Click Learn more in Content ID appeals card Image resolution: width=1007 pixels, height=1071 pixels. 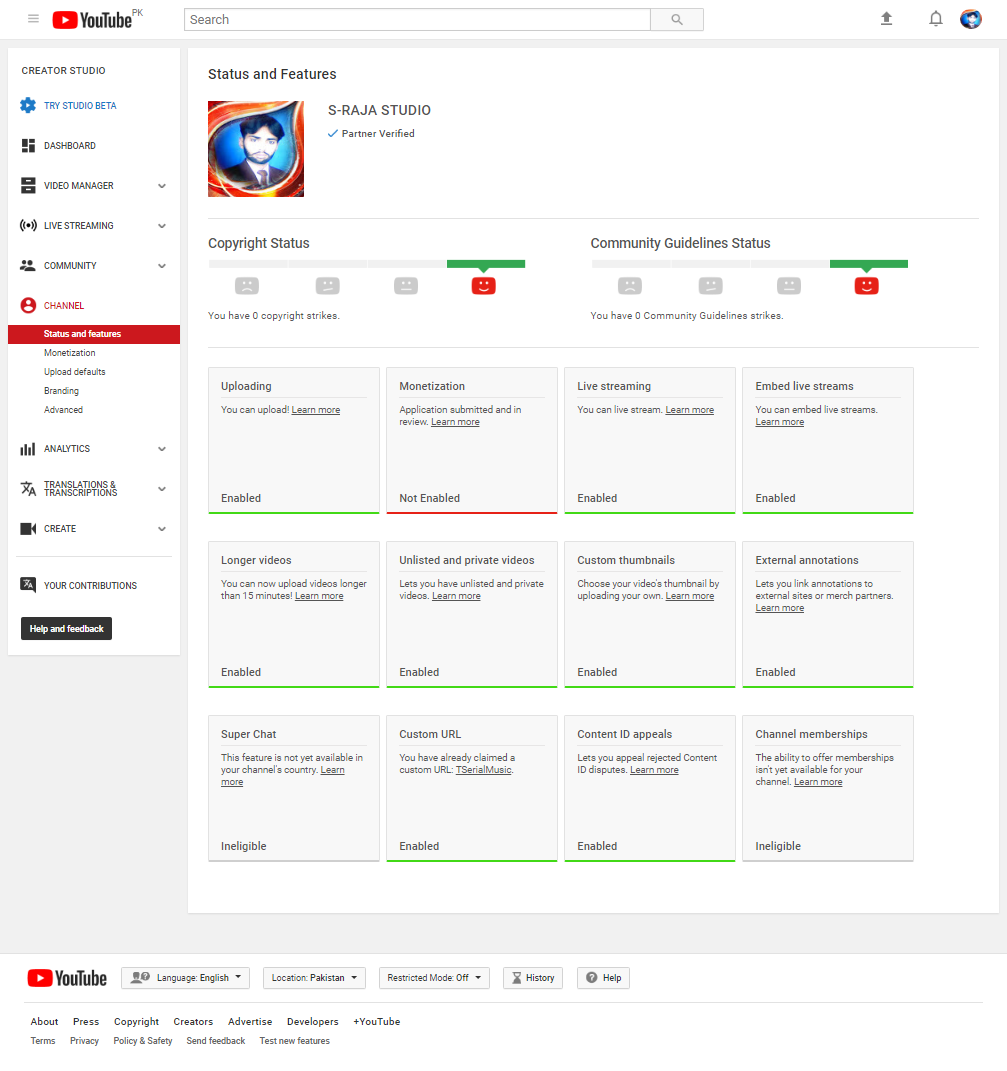[x=654, y=770]
